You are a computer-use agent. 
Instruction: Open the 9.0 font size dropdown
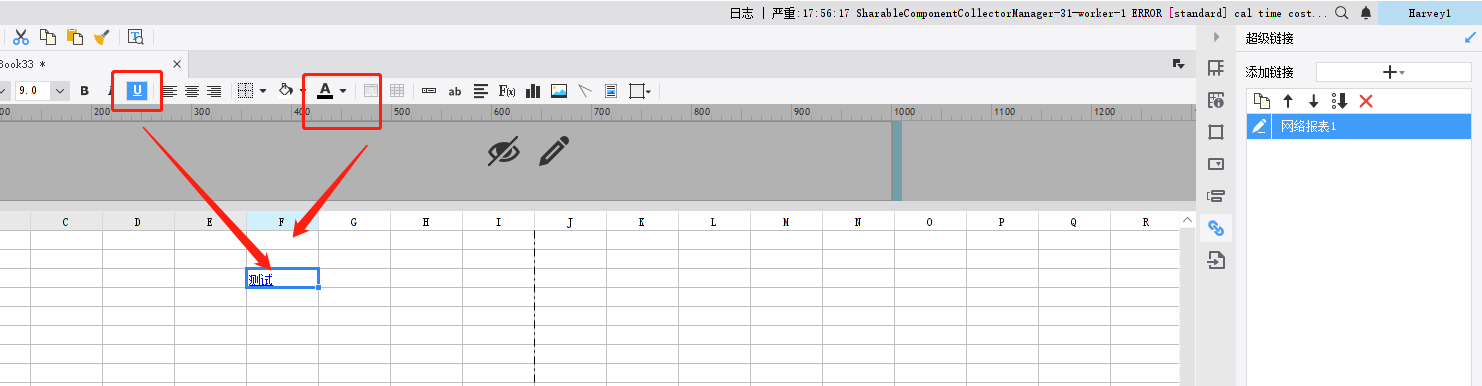tap(59, 90)
